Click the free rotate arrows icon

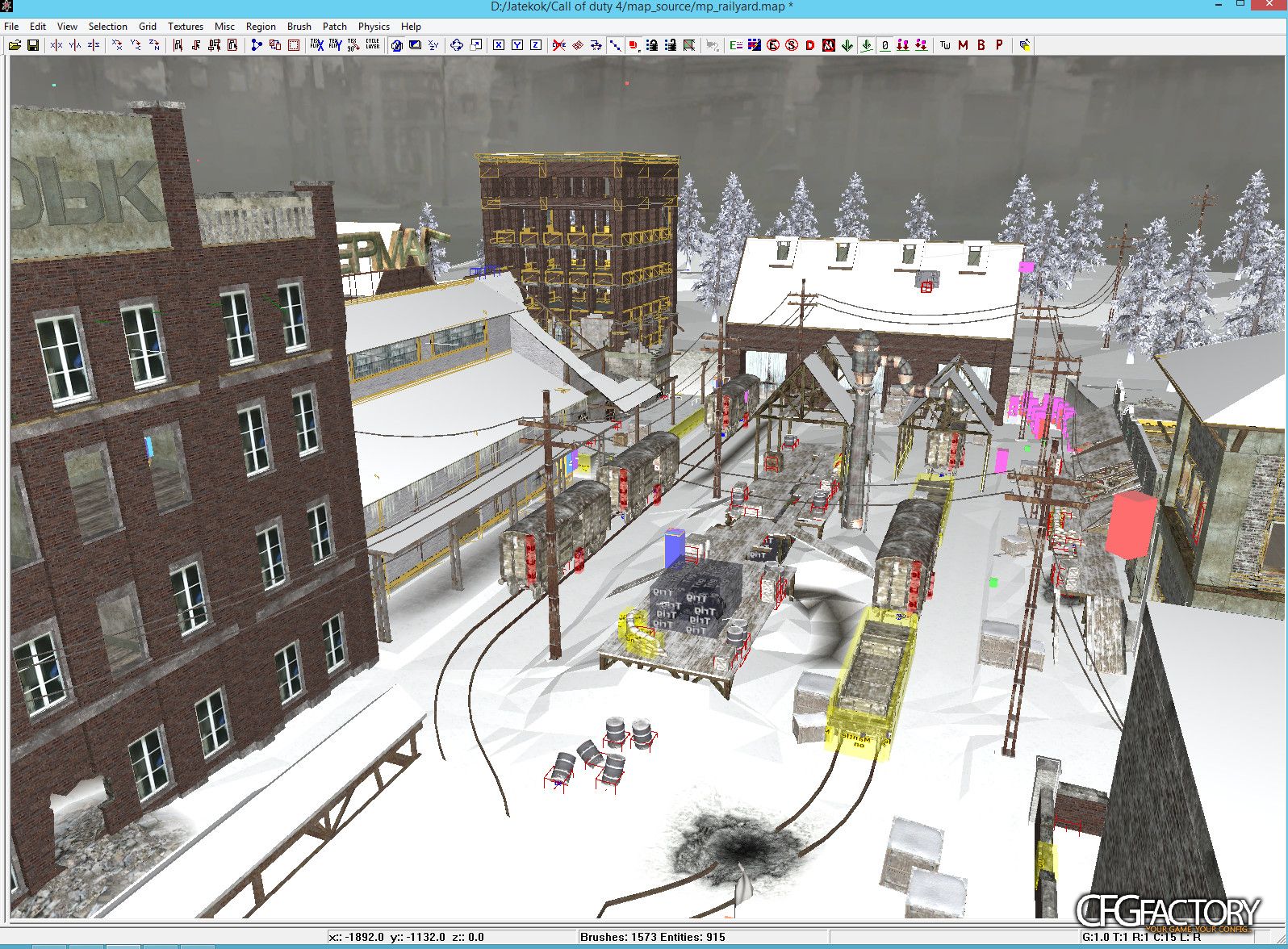coord(457,45)
